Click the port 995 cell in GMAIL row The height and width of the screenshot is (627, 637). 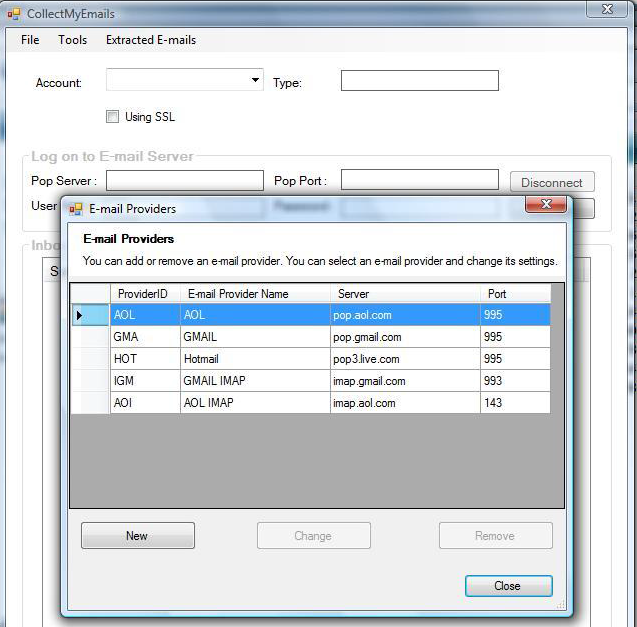[x=515, y=337]
